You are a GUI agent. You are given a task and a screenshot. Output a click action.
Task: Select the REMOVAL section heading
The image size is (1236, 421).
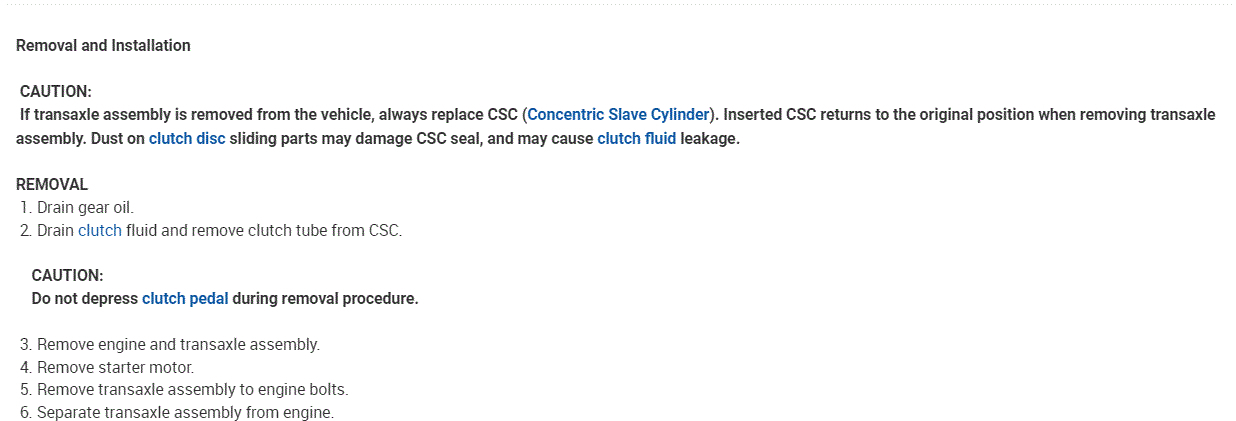click(52, 184)
